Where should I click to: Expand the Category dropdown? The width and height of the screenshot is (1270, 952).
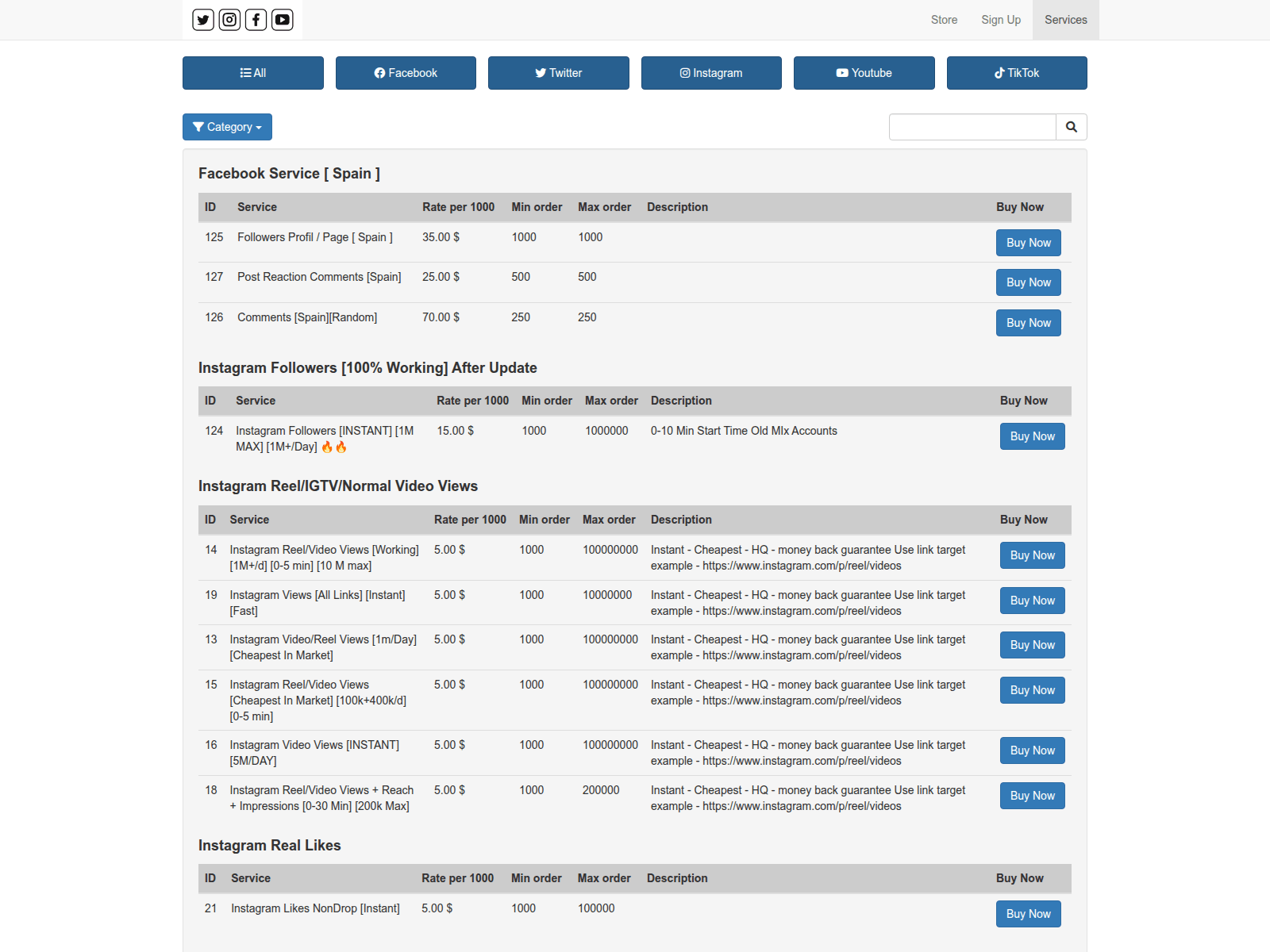pos(227,127)
